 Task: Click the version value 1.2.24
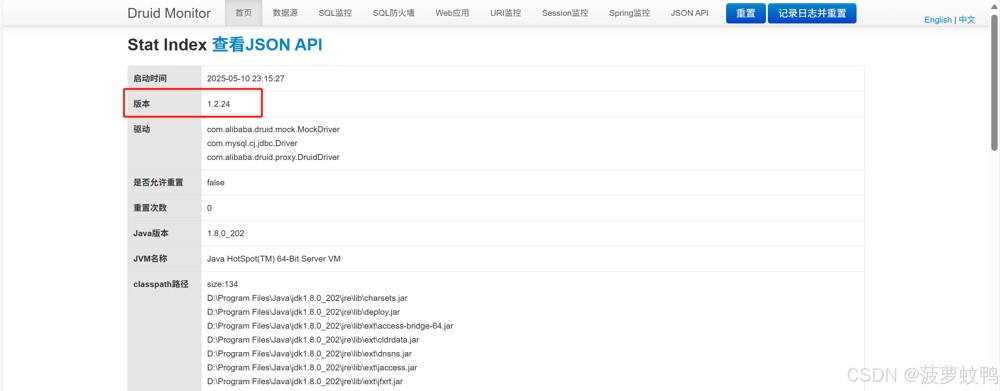pos(219,104)
